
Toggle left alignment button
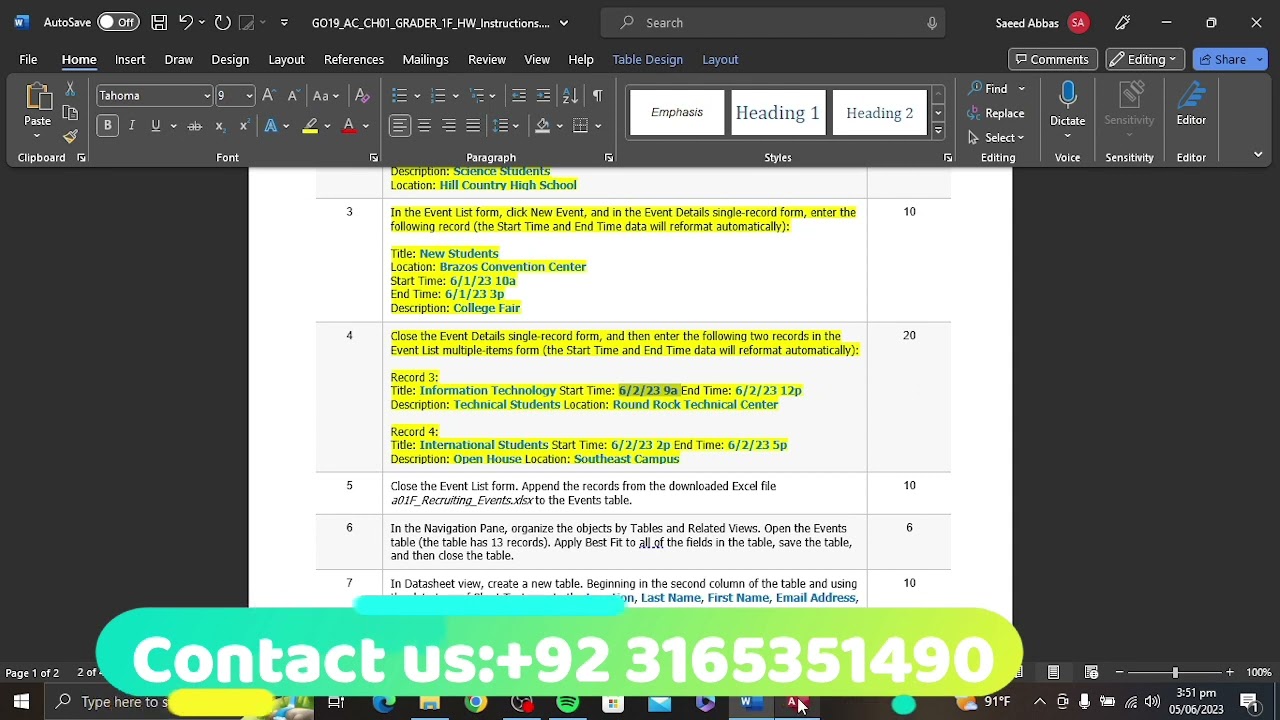coord(400,126)
